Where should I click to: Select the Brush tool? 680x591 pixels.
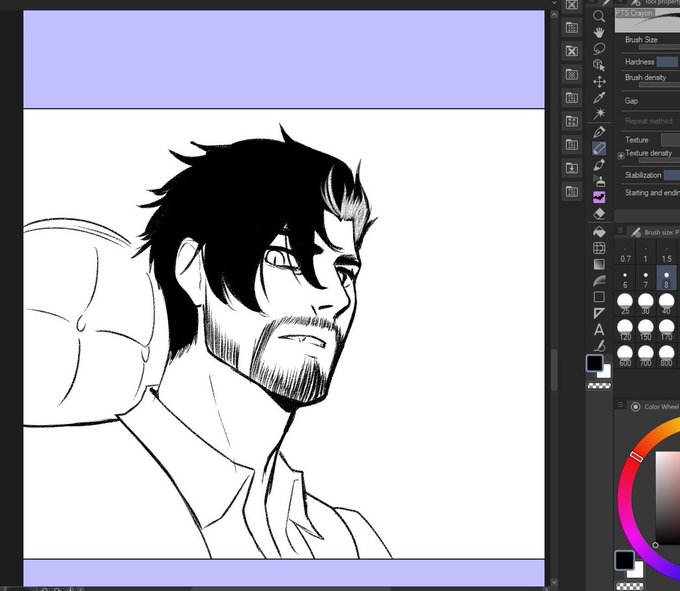[599, 165]
